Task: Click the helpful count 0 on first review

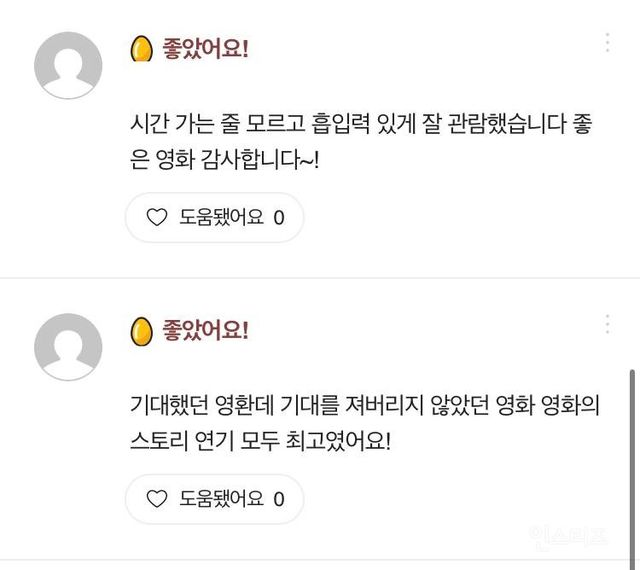Action: 279,217
